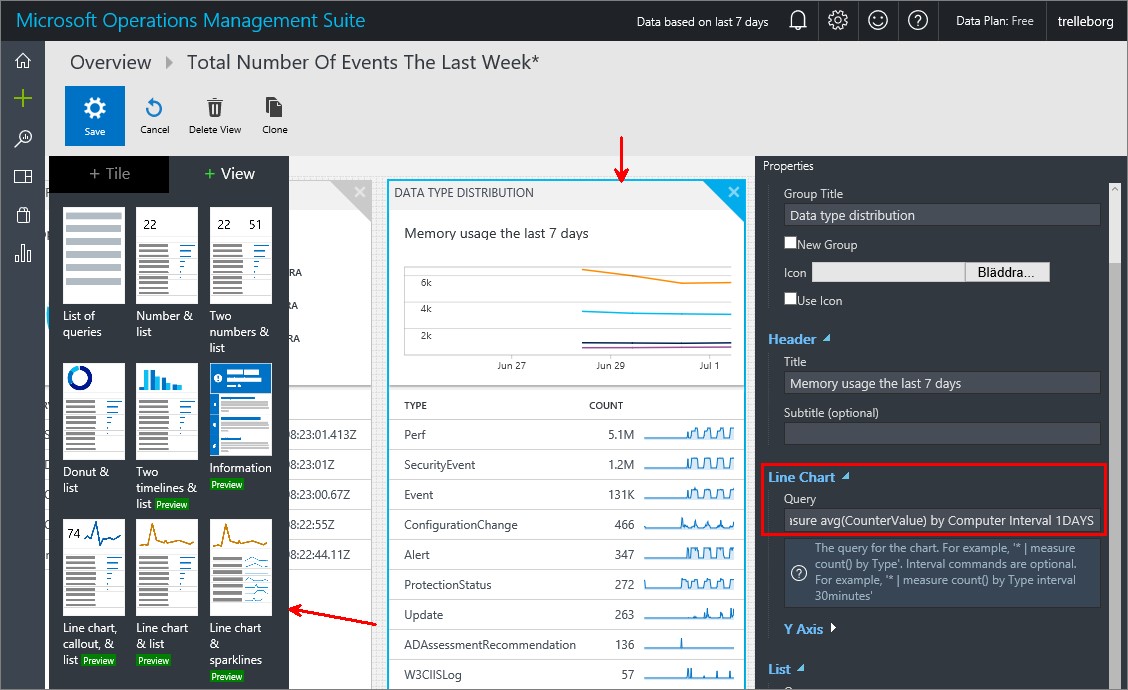Select the SecurityEvent row
The height and width of the screenshot is (690, 1128).
[x=566, y=465]
